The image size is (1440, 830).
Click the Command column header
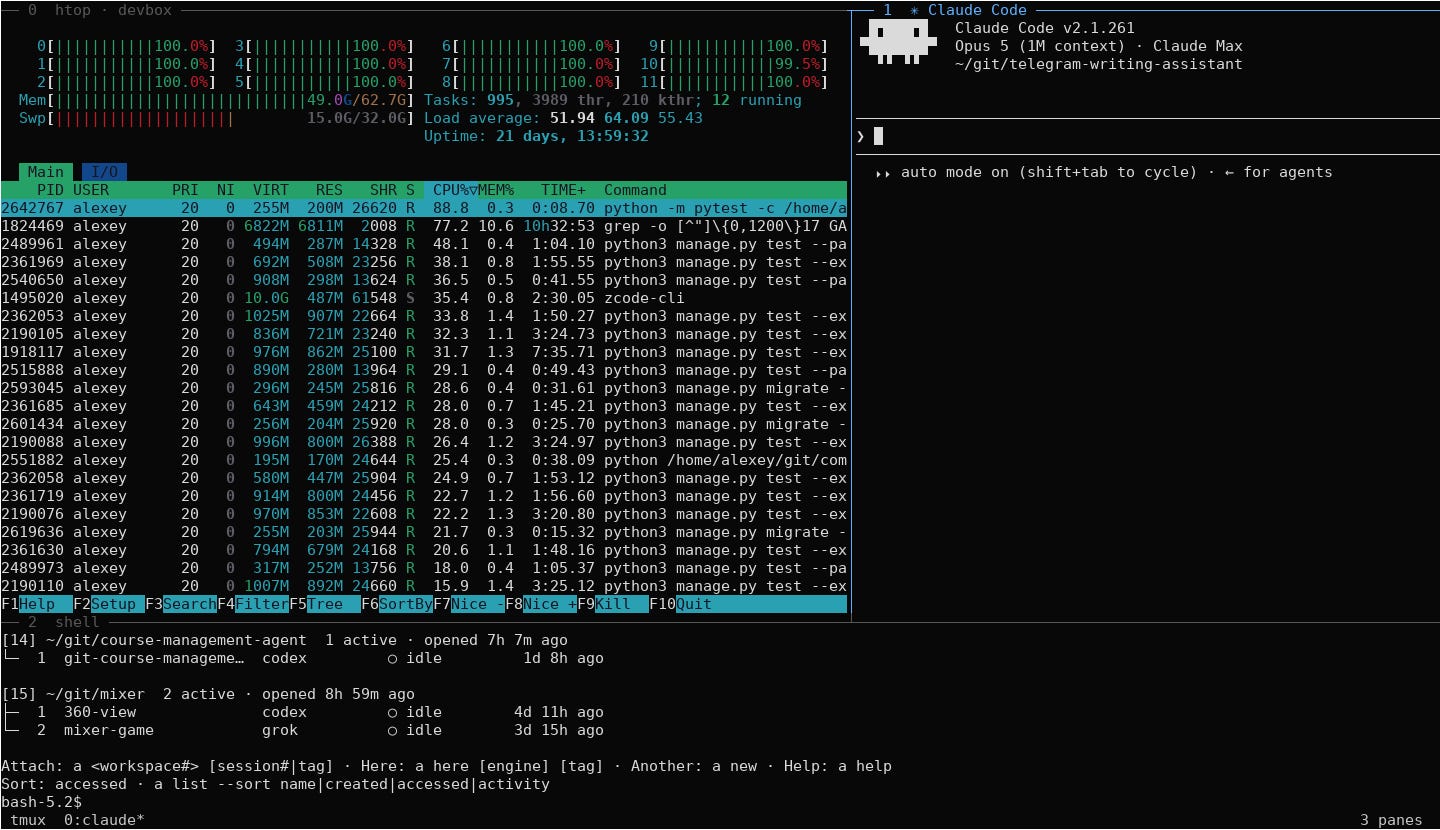click(635, 190)
